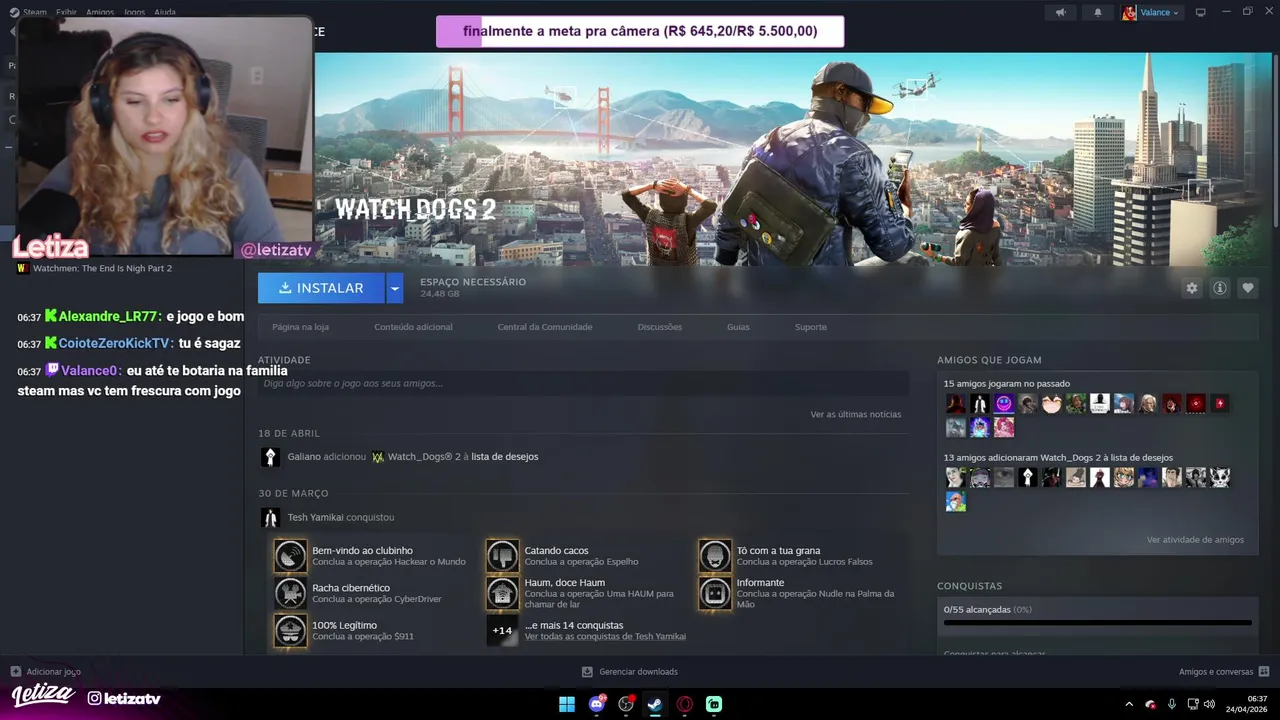Open the +14 more achievements tile

pos(502,630)
